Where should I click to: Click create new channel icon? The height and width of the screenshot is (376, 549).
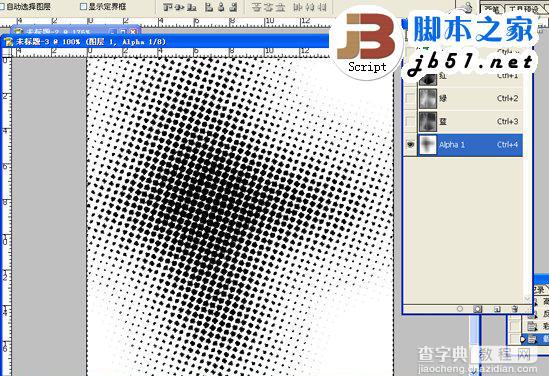(x=497, y=309)
